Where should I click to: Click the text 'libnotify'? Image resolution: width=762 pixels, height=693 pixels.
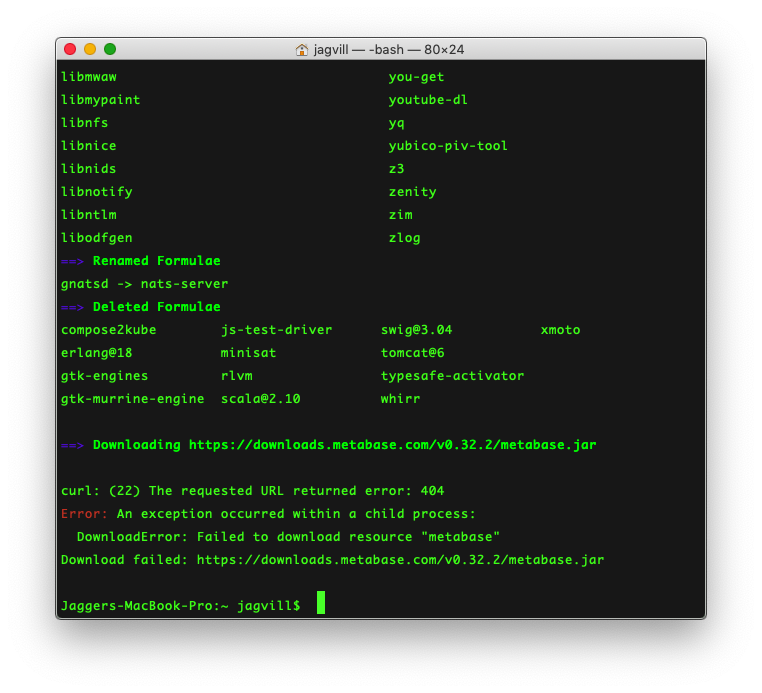click(x=97, y=192)
